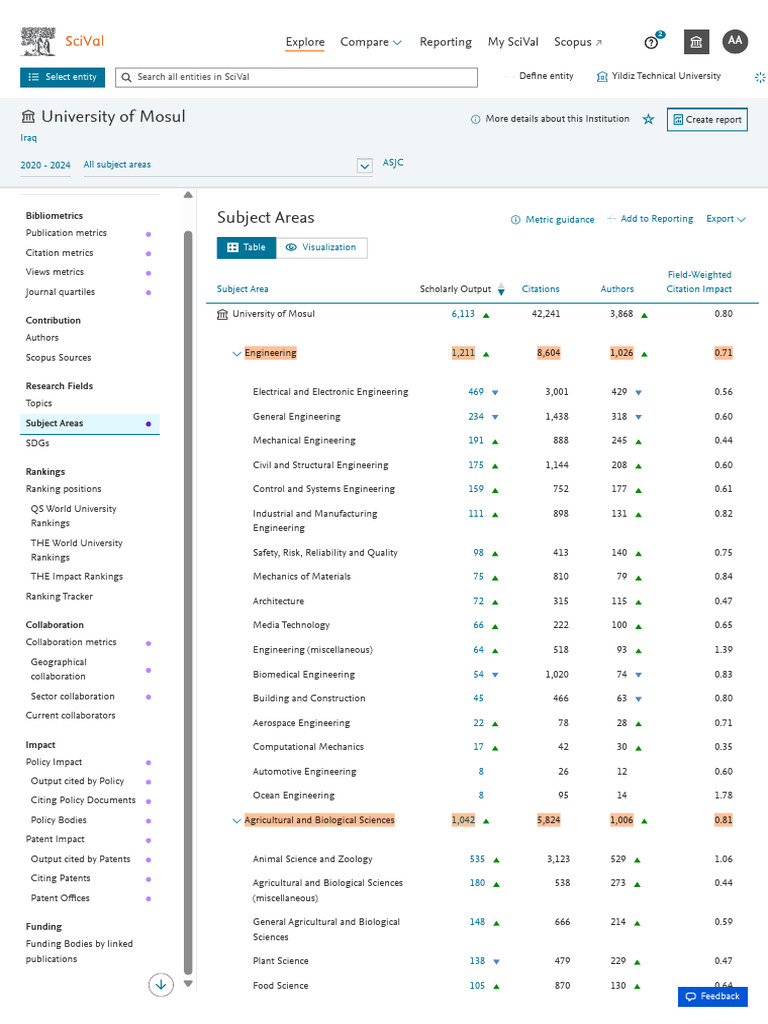Click the institution building icon button in header
This screenshot has width=768, height=1024.
(696, 42)
